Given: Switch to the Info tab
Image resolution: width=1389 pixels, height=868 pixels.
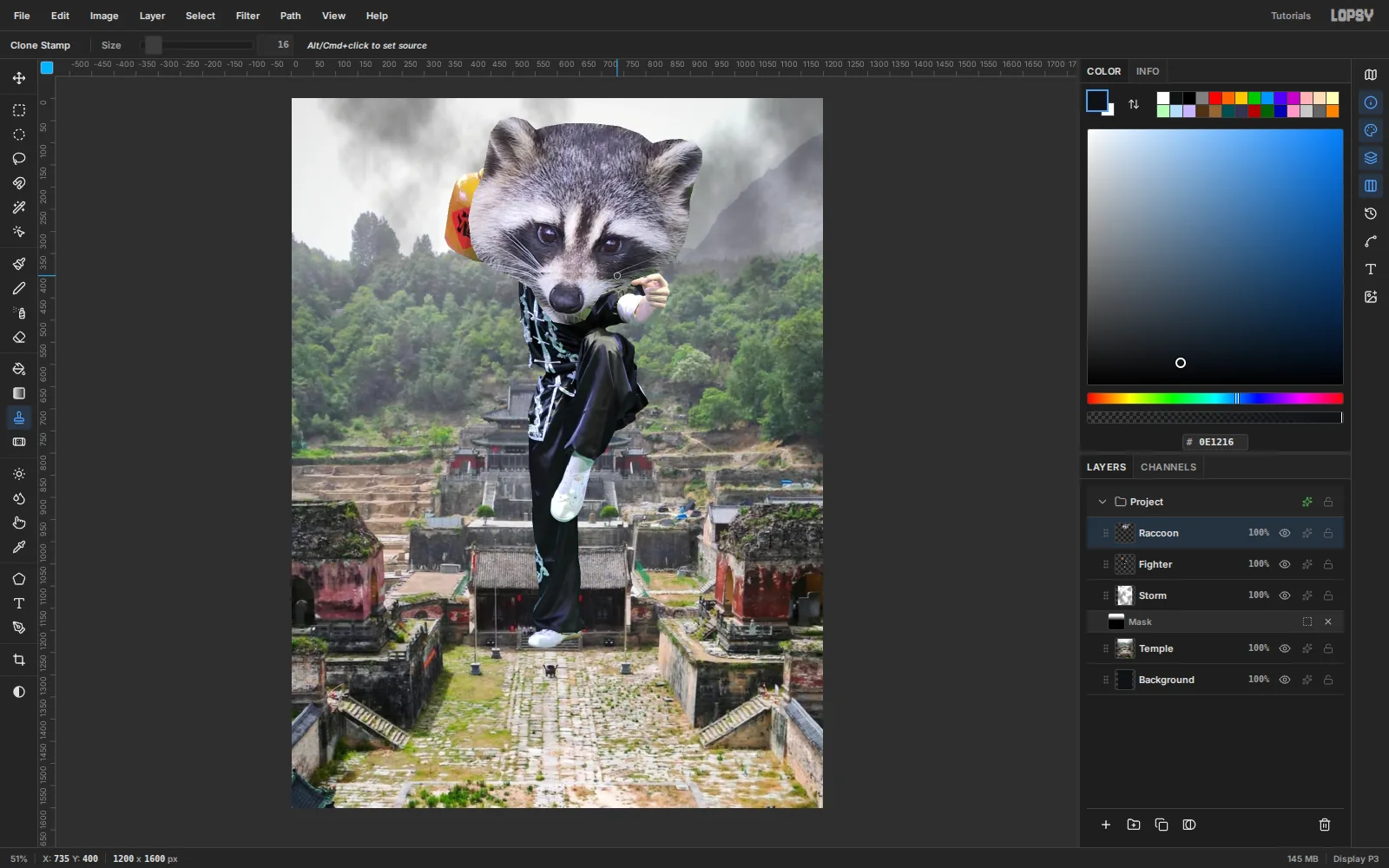Looking at the screenshot, I should 1148,71.
